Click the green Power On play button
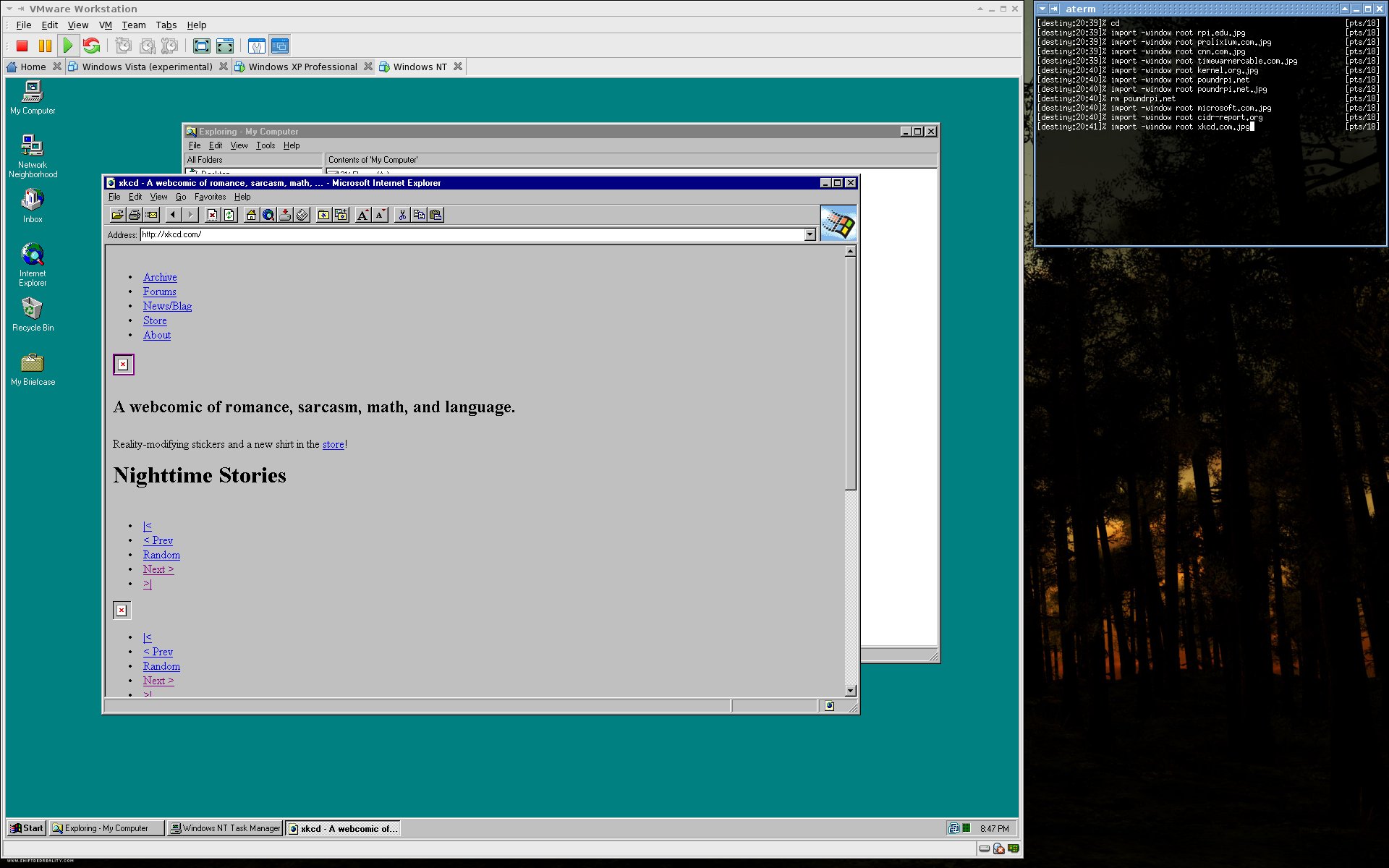 (68, 46)
